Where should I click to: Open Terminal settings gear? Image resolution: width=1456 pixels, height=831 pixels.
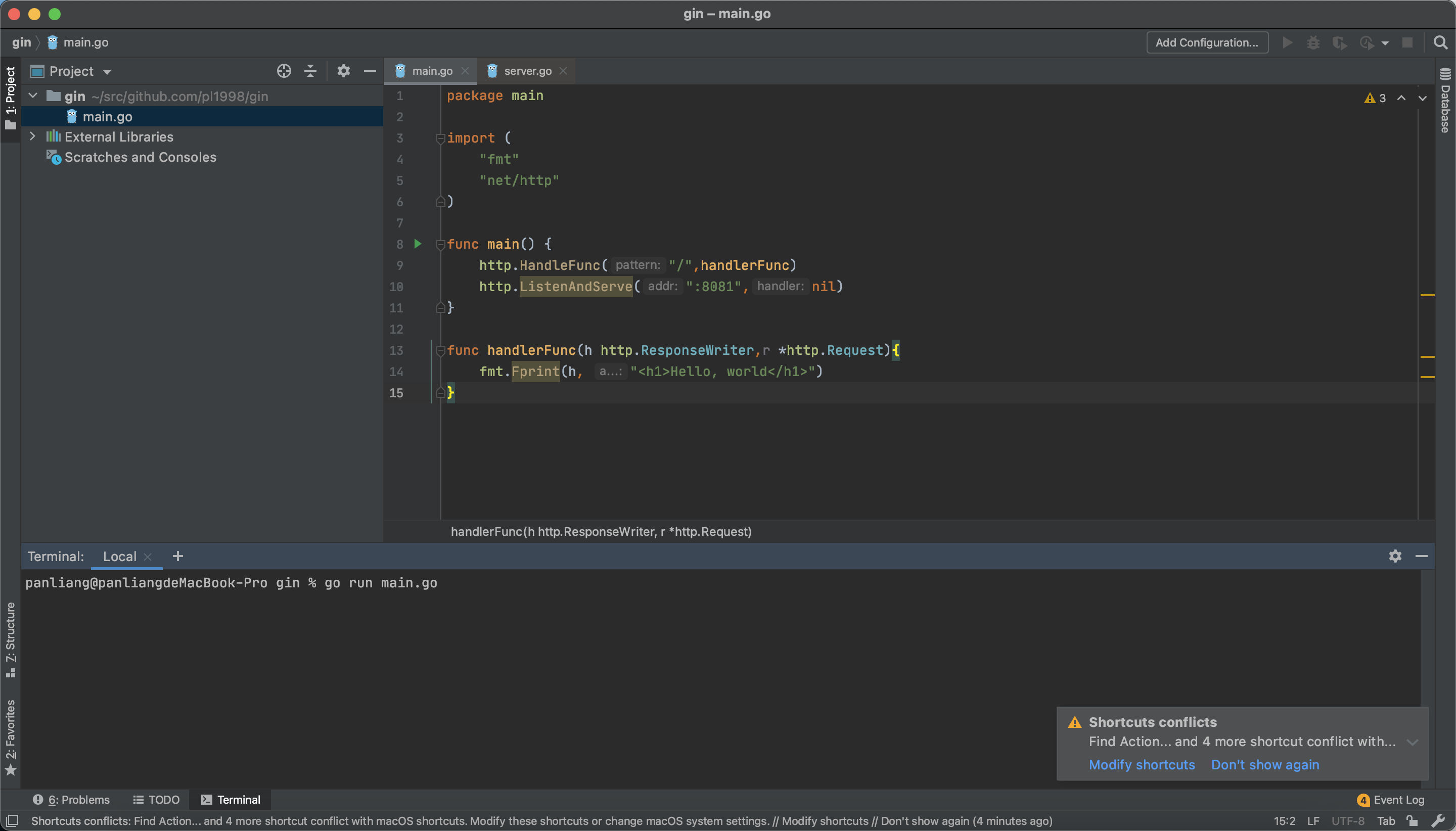pos(1395,556)
